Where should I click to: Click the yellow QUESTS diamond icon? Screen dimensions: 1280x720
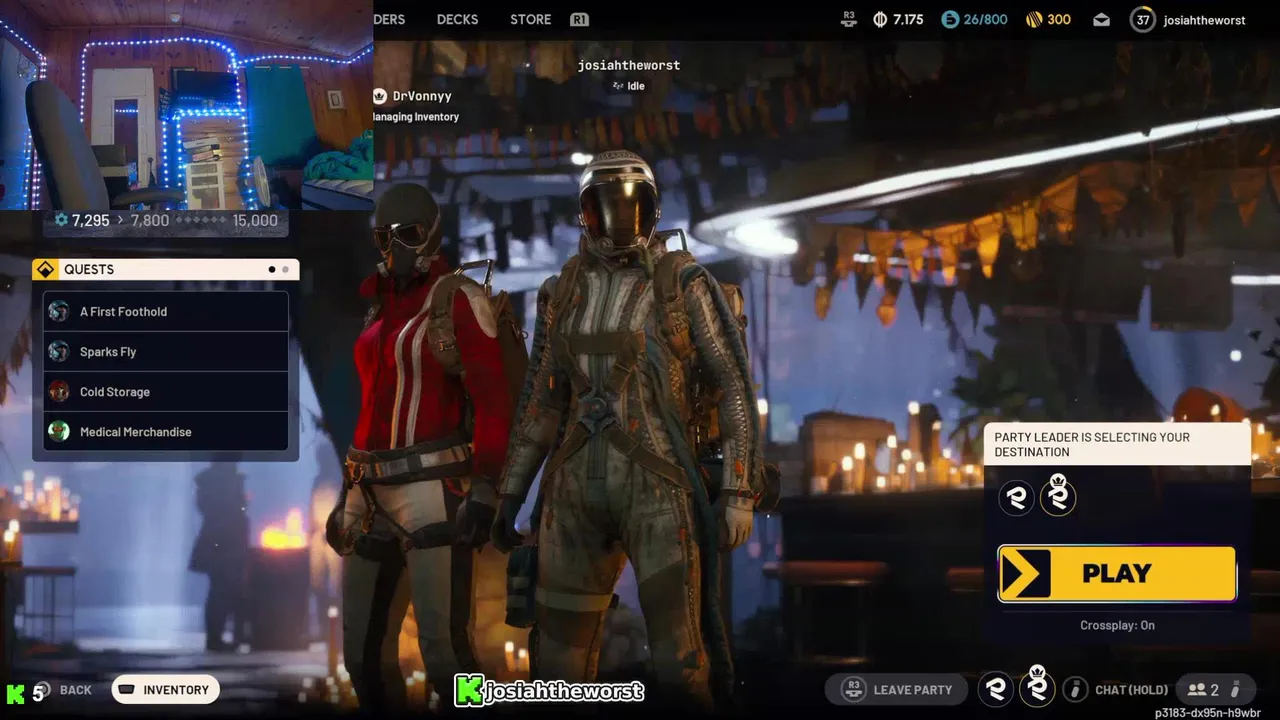(x=45, y=269)
